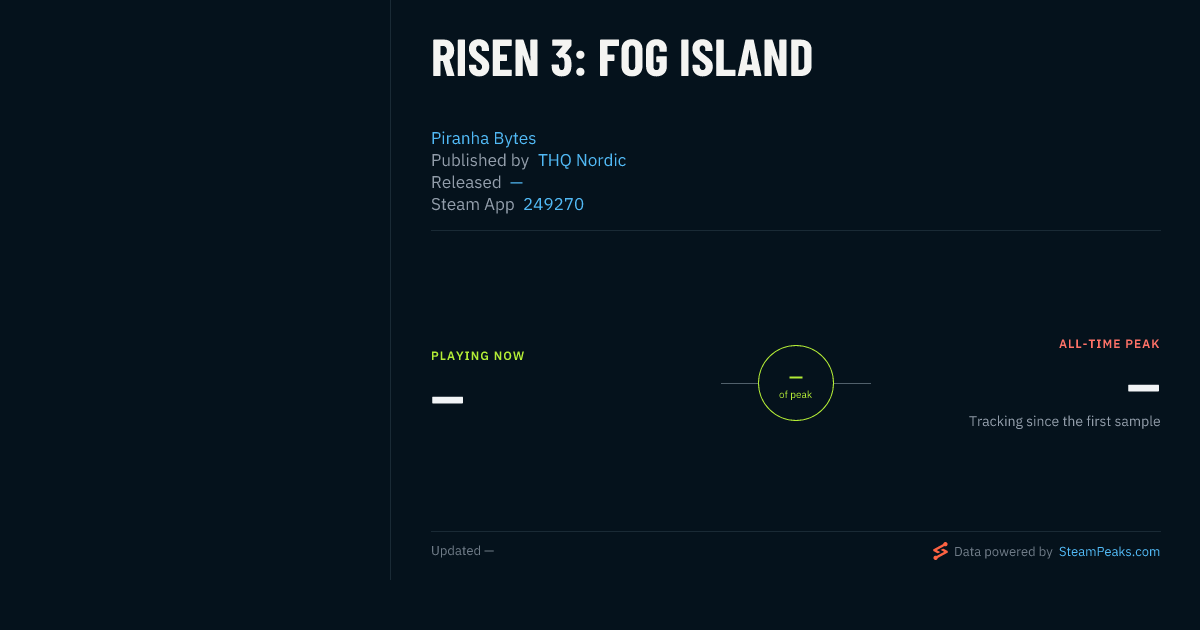Click the SteamPeaks logo icon
The image size is (1200, 630).
(940, 551)
